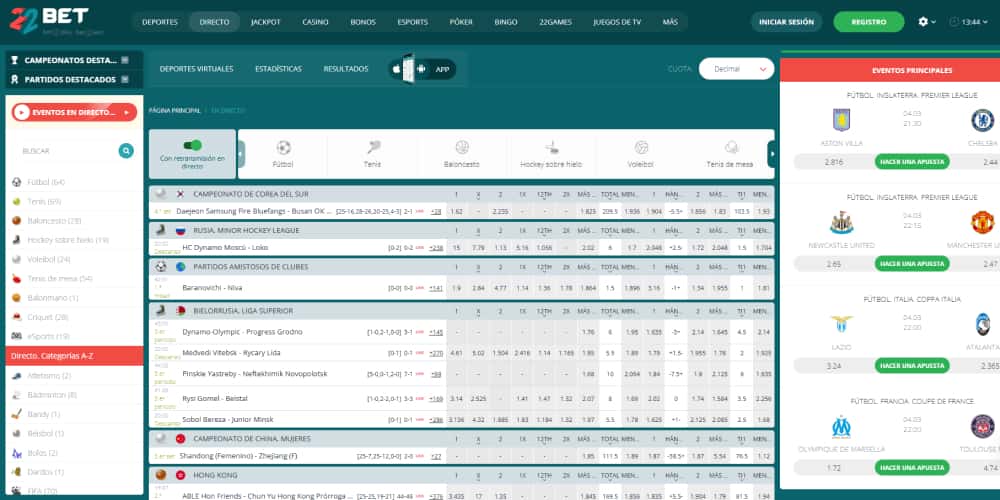Open Atletismo in A-Z list
The width and height of the screenshot is (1000, 500).
click(49, 376)
